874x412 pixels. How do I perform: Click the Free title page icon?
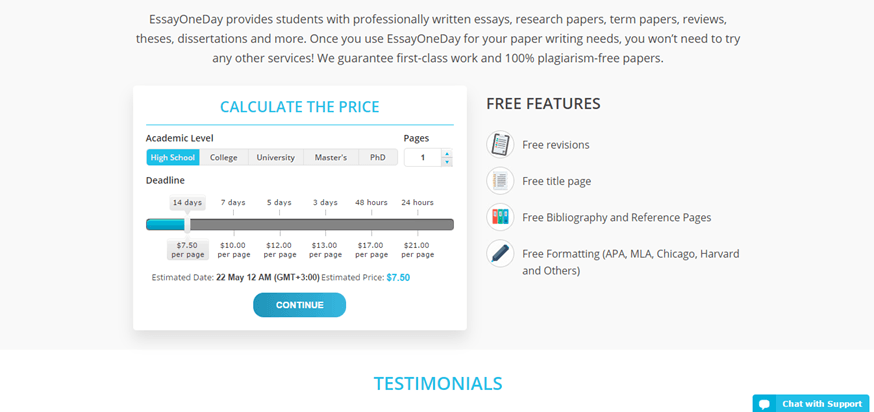click(500, 181)
